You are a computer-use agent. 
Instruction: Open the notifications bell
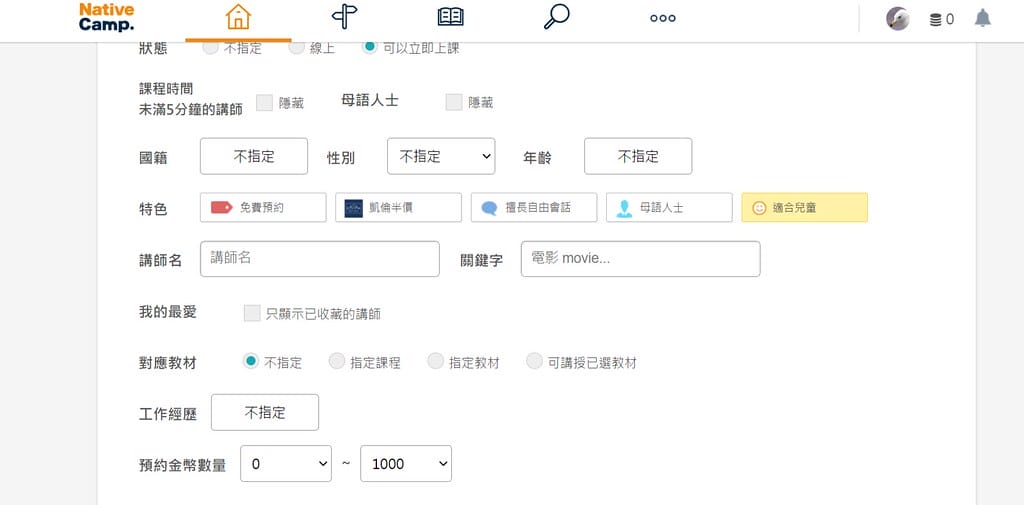point(982,18)
